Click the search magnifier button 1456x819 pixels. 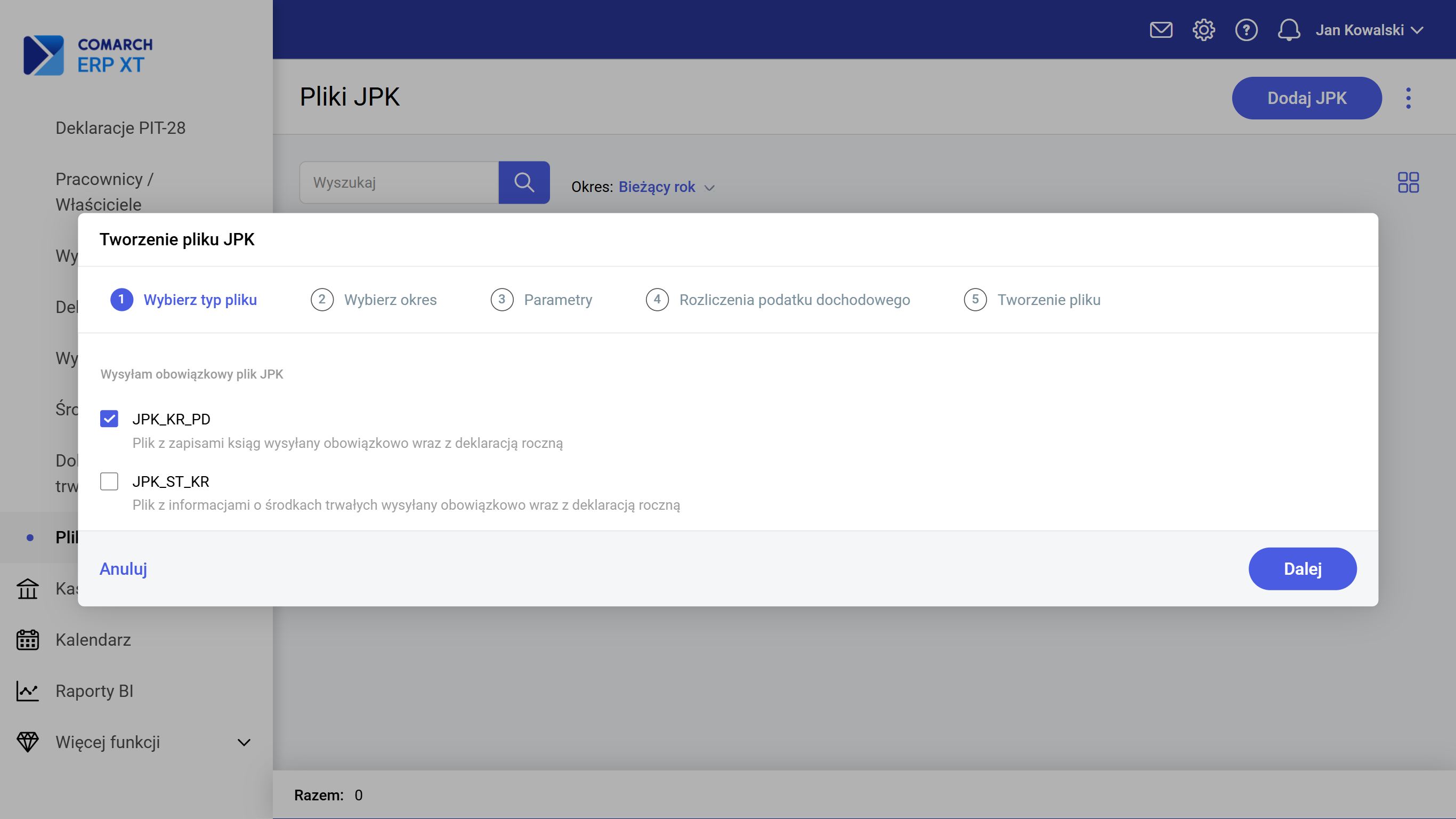(523, 183)
